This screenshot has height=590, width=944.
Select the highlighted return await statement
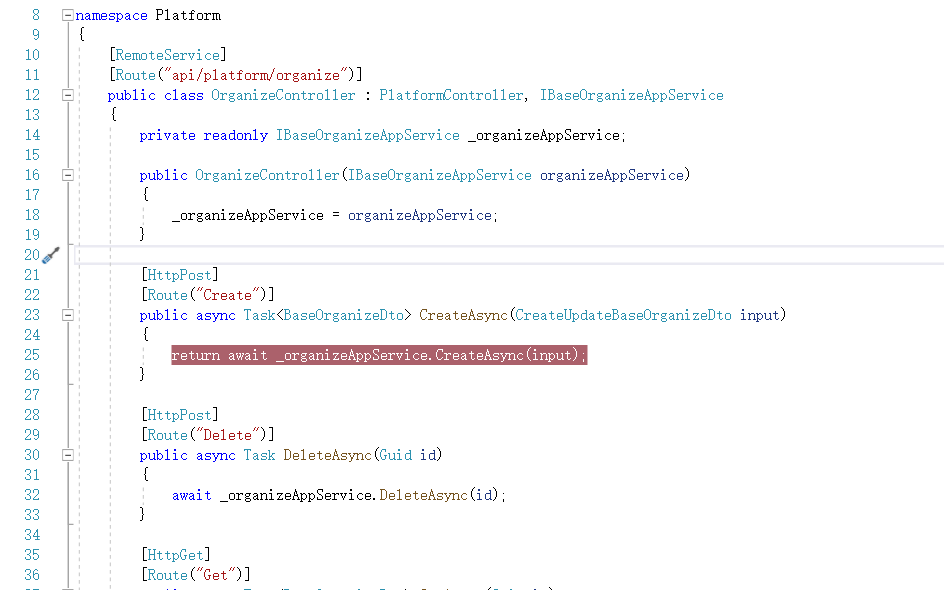[380, 355]
